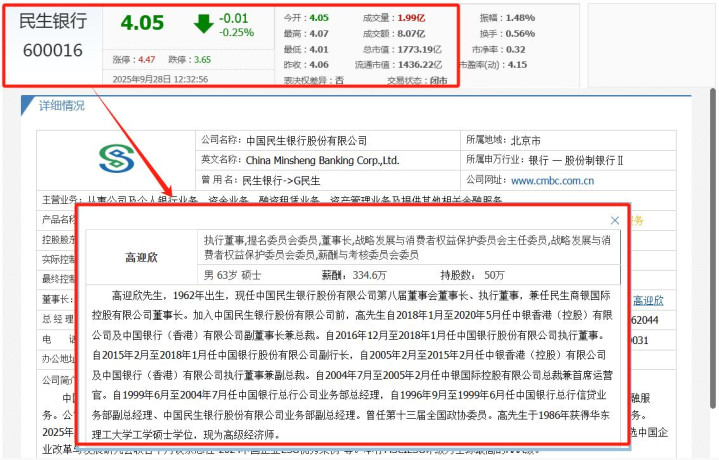Click the 薪酬 334.6万 value
Viewport: 719px width, 460px height.
370,275
